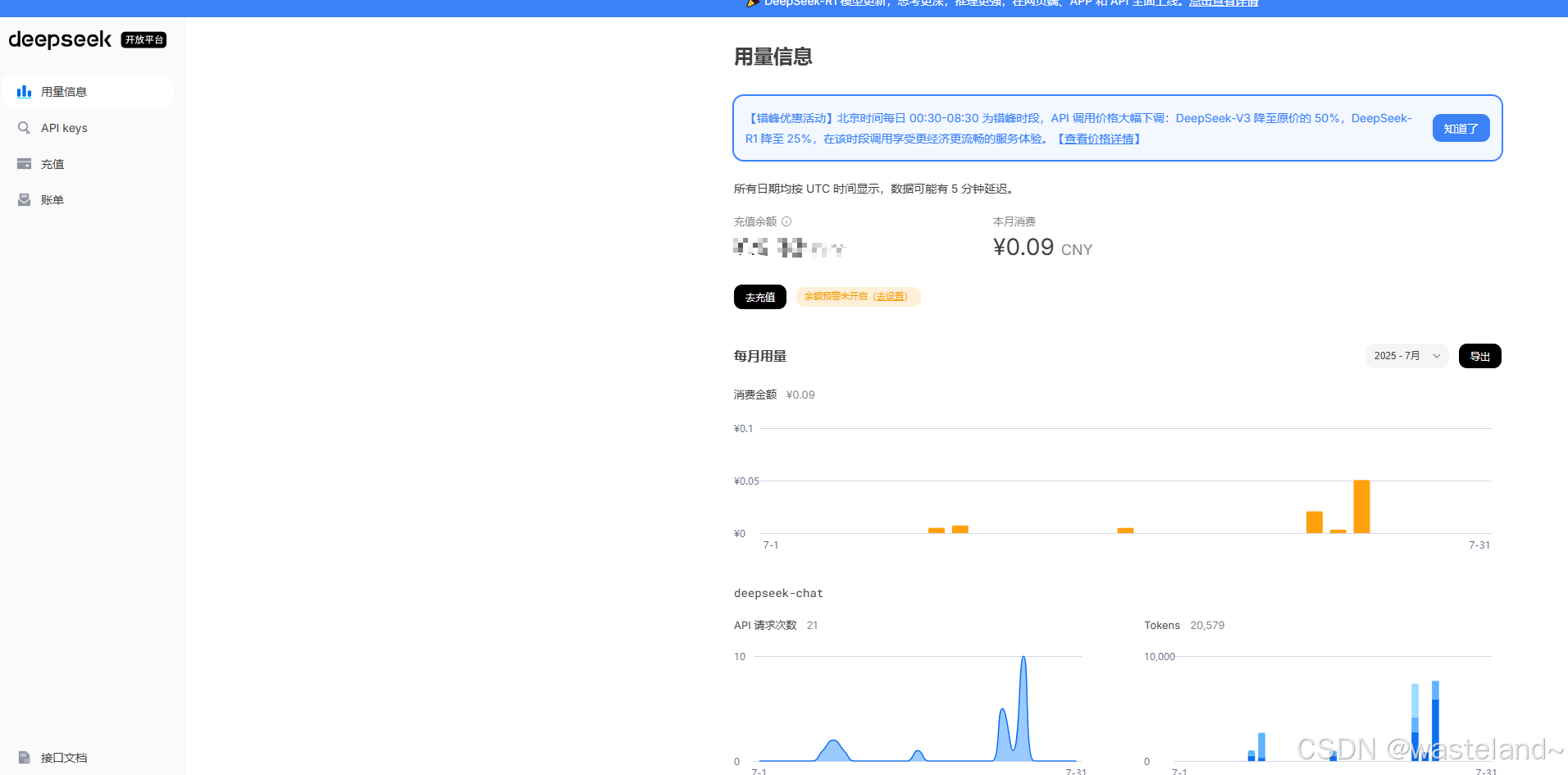Click the 开放平台 badge
This screenshot has height=775, width=1568.
(144, 39)
